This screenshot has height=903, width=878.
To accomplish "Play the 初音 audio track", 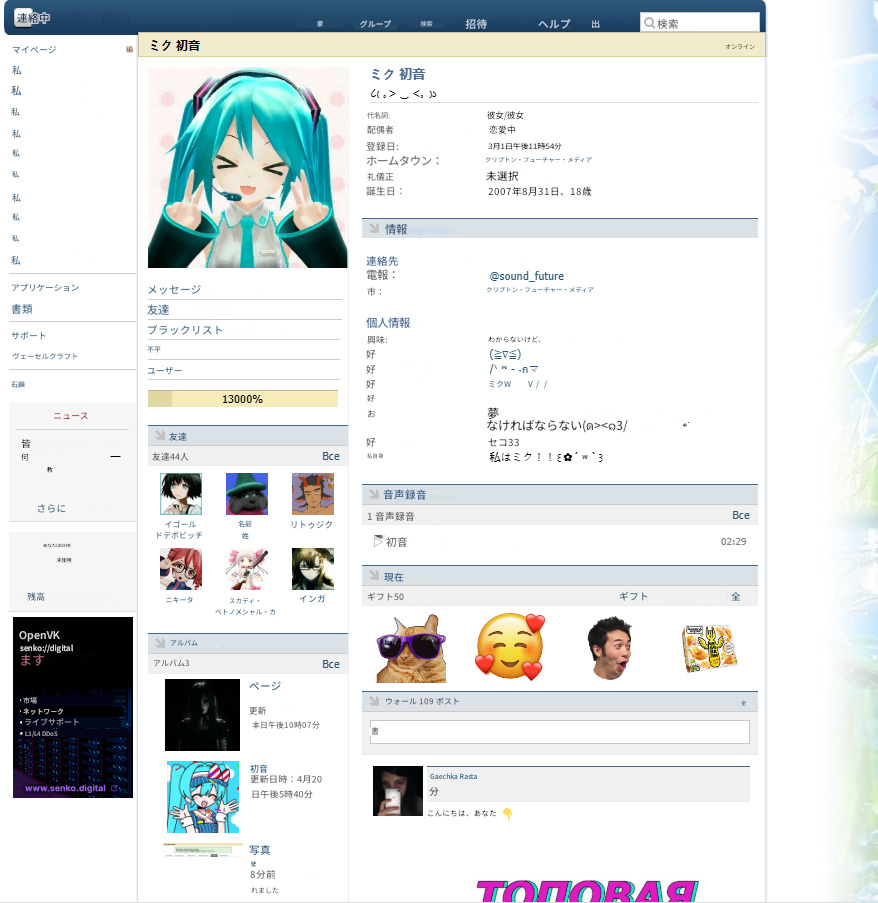I will pyautogui.click(x=378, y=541).
